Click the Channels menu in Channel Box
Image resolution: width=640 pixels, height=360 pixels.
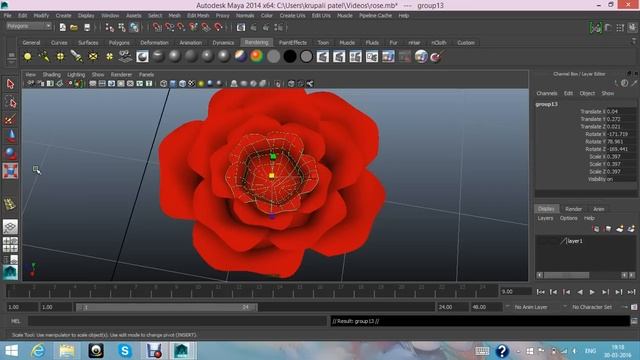tap(547, 93)
